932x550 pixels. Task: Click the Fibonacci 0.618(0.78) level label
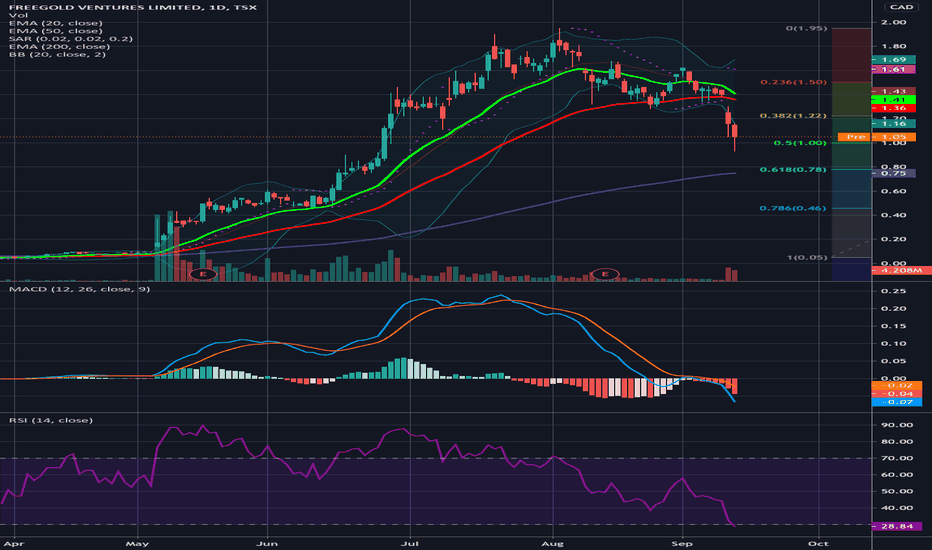[794, 170]
